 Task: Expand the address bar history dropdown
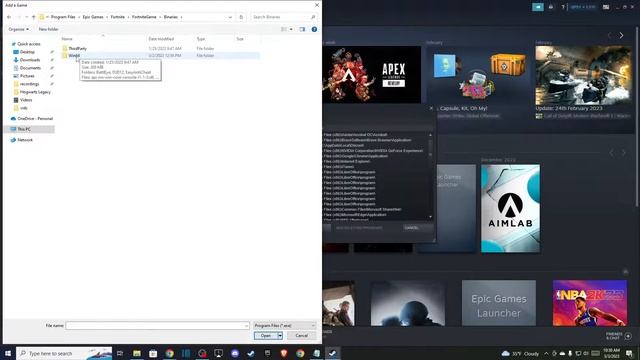click(230, 17)
